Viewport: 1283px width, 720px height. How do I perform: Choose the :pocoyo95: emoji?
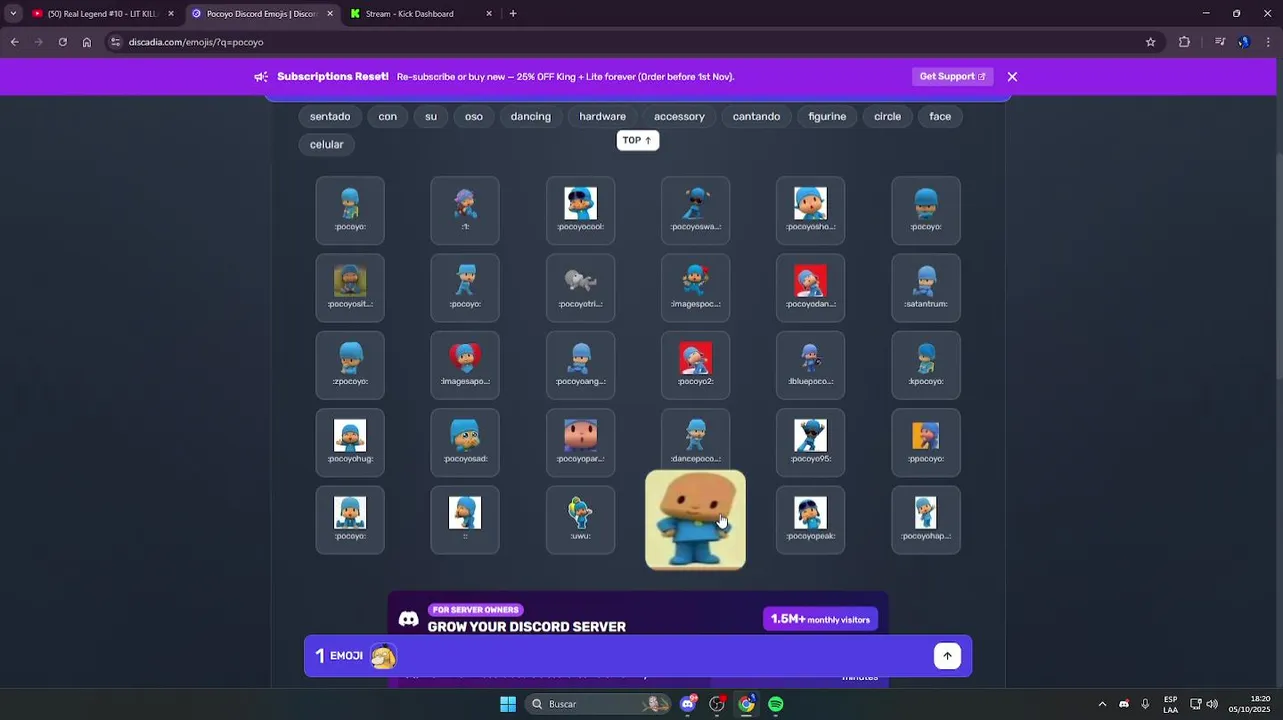(x=810, y=442)
